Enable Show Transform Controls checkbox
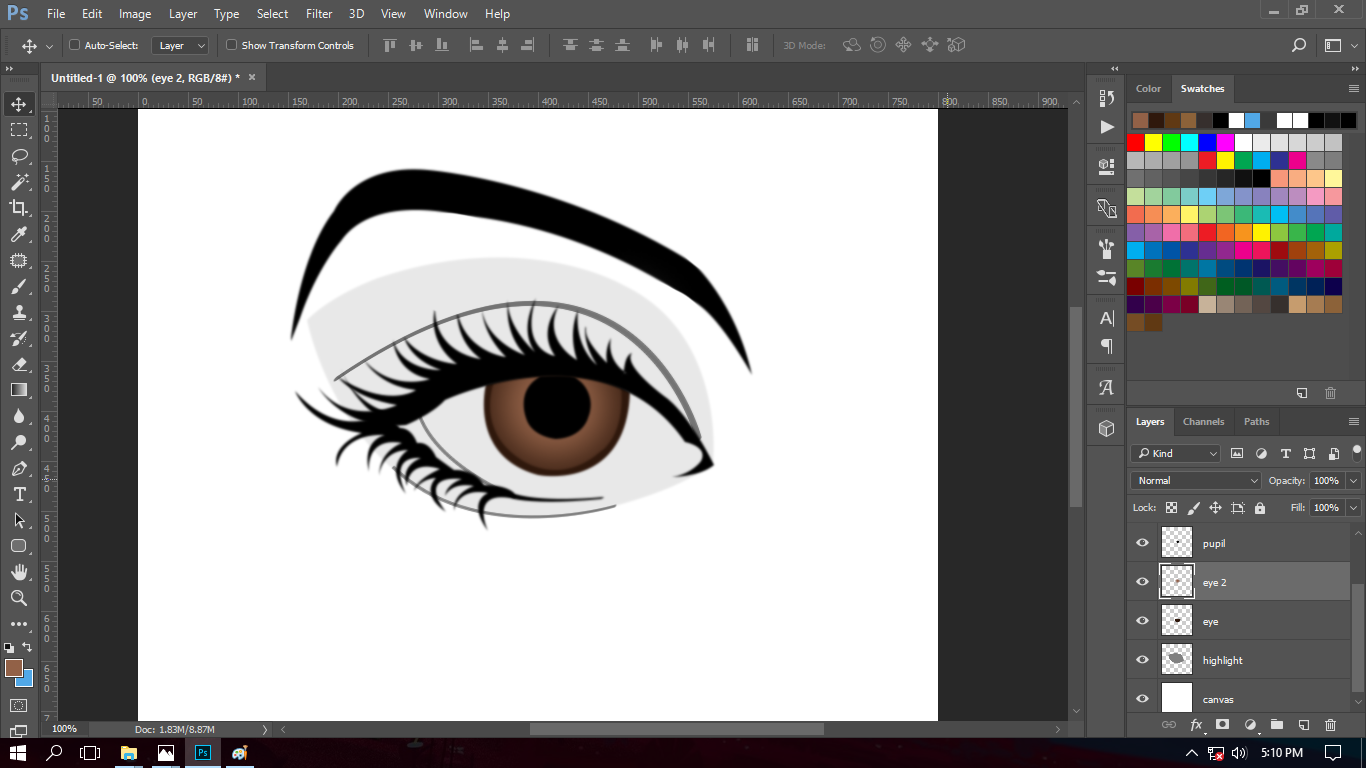This screenshot has width=1366, height=768. pos(231,45)
